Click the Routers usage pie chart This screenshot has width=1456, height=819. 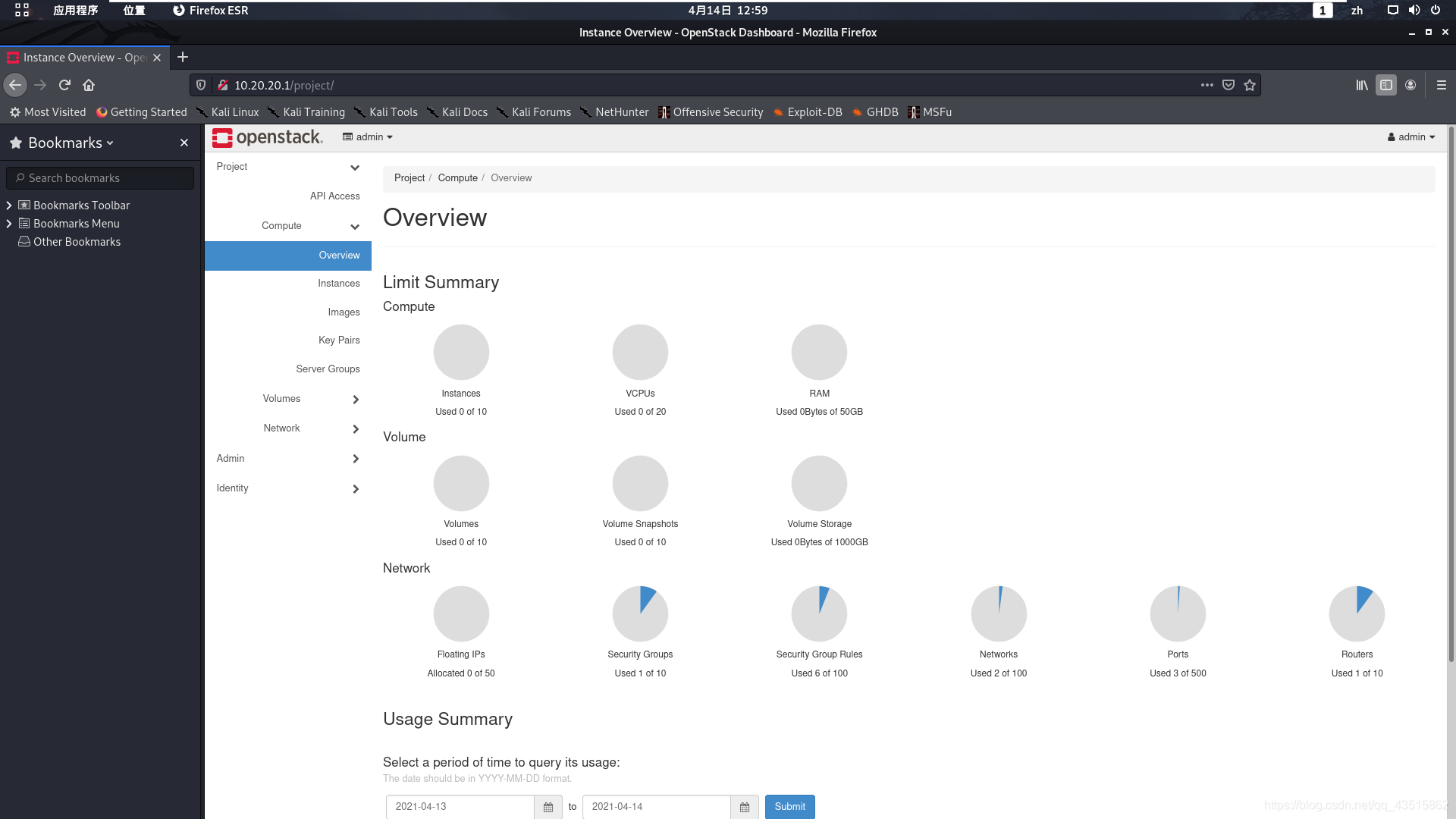pyautogui.click(x=1357, y=614)
